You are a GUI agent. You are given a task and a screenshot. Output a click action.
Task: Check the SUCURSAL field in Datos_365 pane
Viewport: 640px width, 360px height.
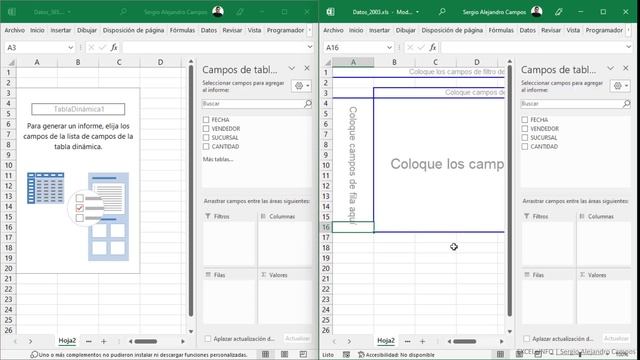[x=206, y=138]
